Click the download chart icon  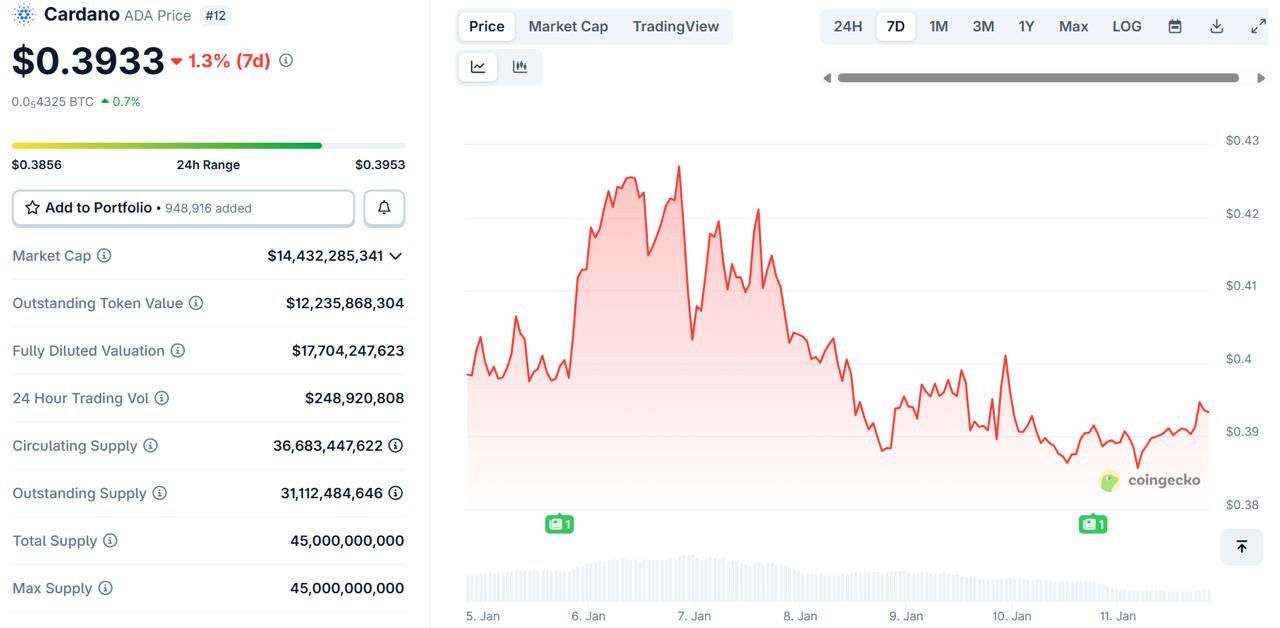(x=1216, y=26)
